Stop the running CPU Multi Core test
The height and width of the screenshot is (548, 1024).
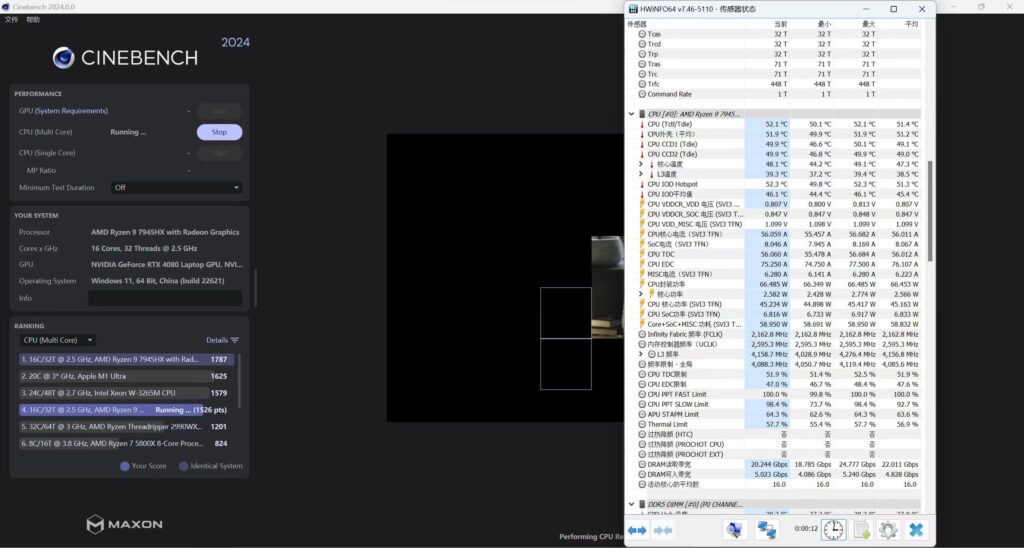pos(219,132)
